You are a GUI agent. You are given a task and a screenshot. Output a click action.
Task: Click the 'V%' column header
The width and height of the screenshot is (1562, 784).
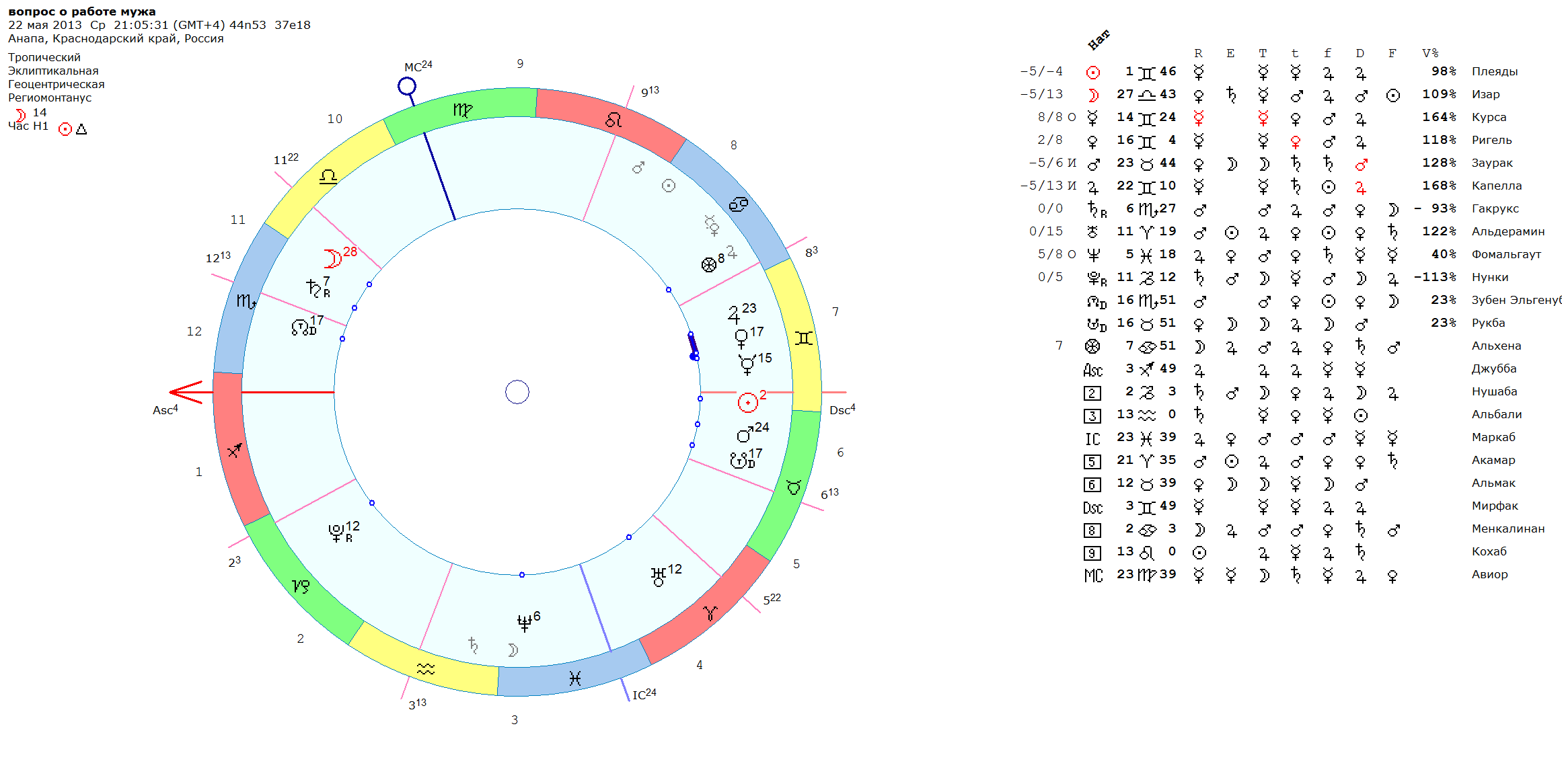(1429, 53)
